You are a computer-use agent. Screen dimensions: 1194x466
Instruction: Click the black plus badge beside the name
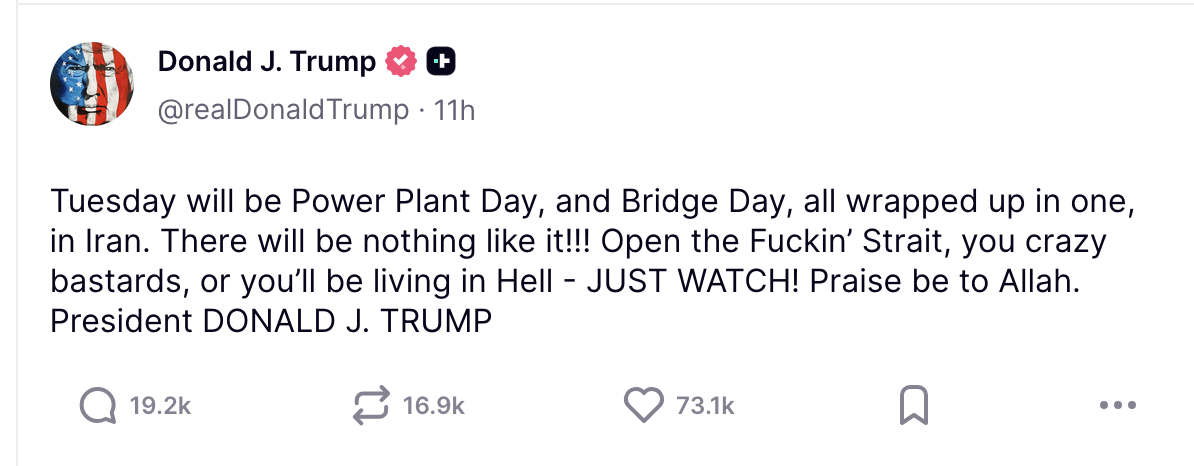441,62
